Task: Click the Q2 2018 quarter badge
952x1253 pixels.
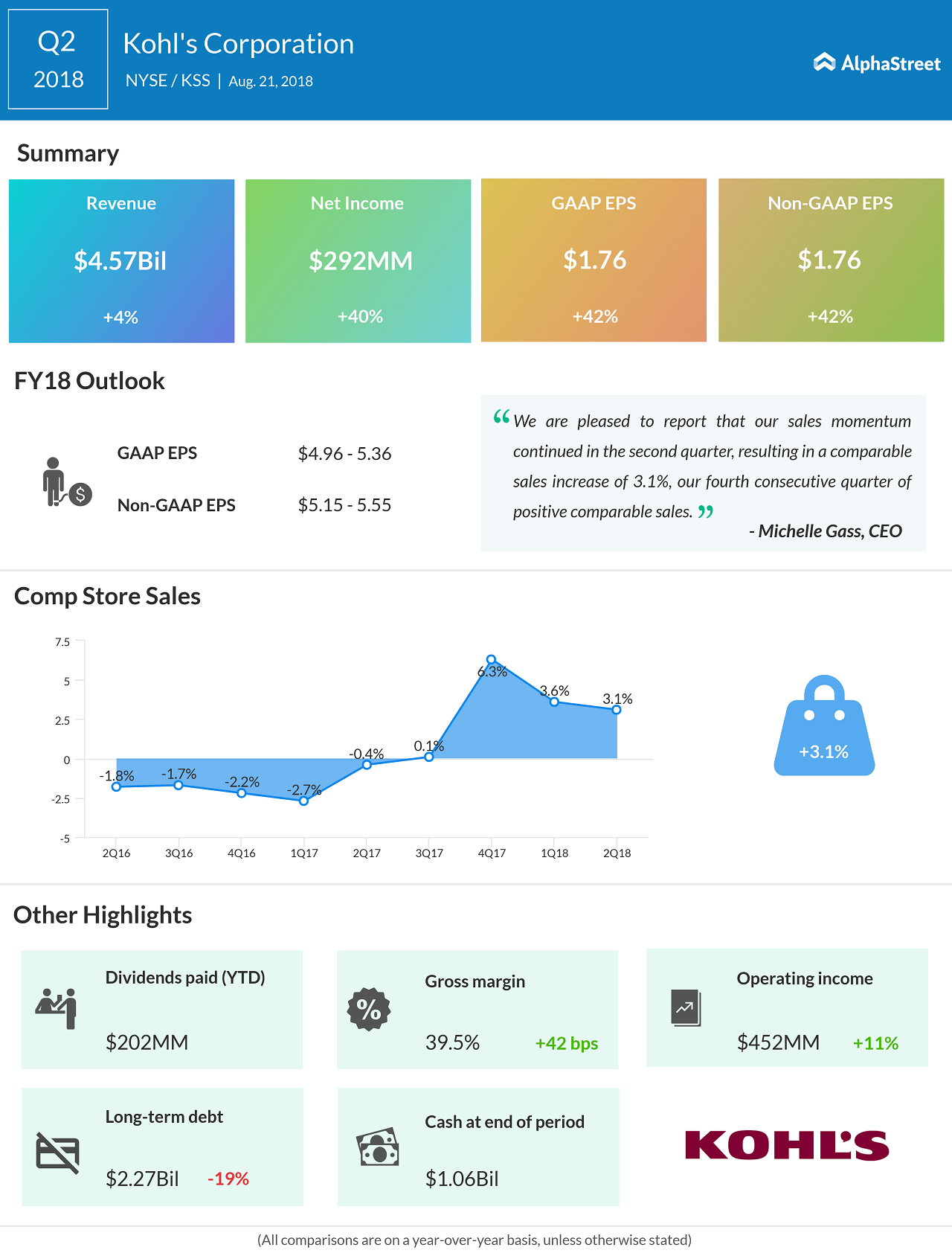Action: (58, 60)
